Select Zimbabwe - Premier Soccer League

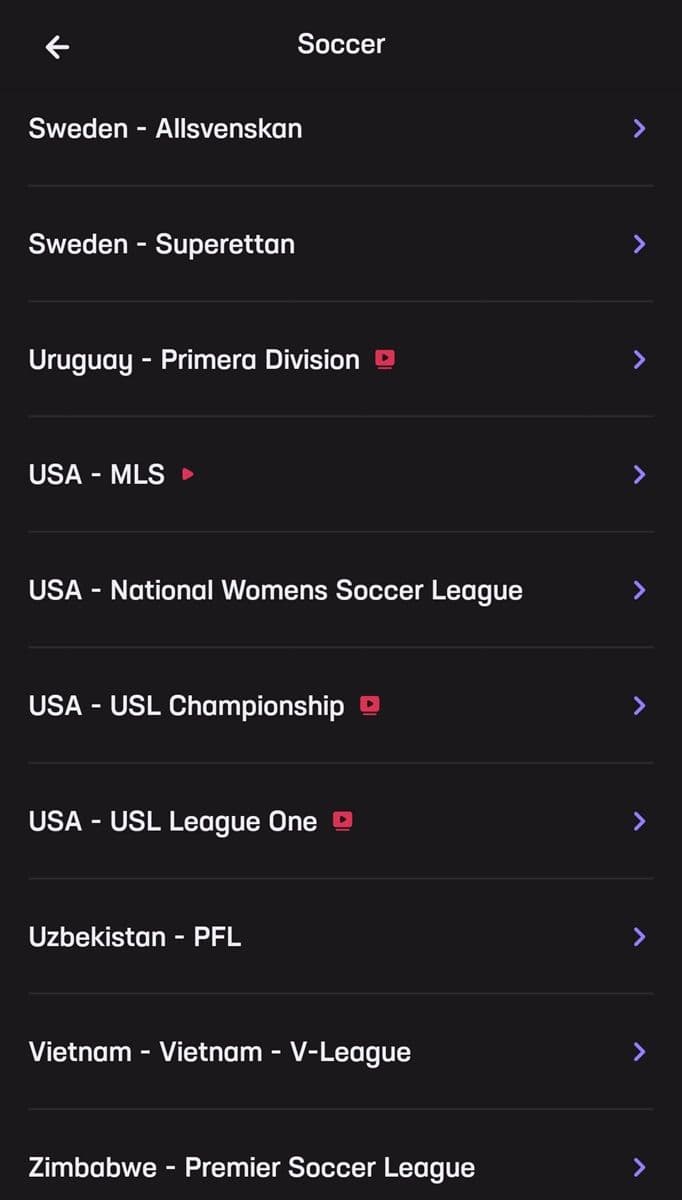(x=252, y=1167)
